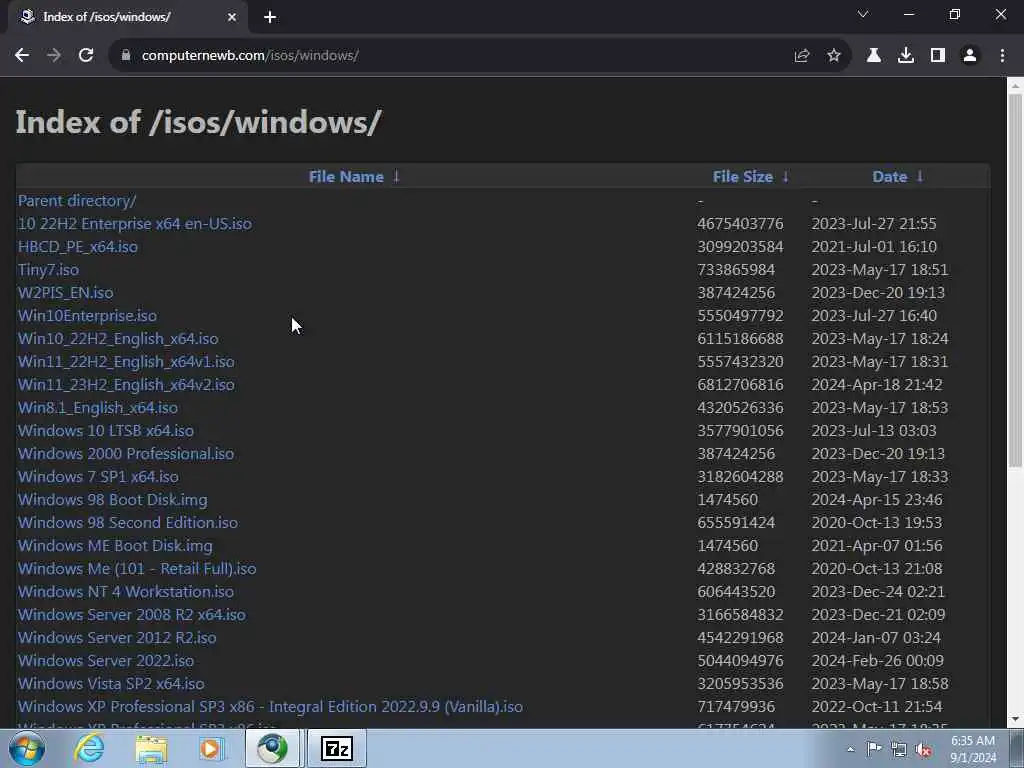Share this page icon in address bar
1024x768 pixels.
802,56
